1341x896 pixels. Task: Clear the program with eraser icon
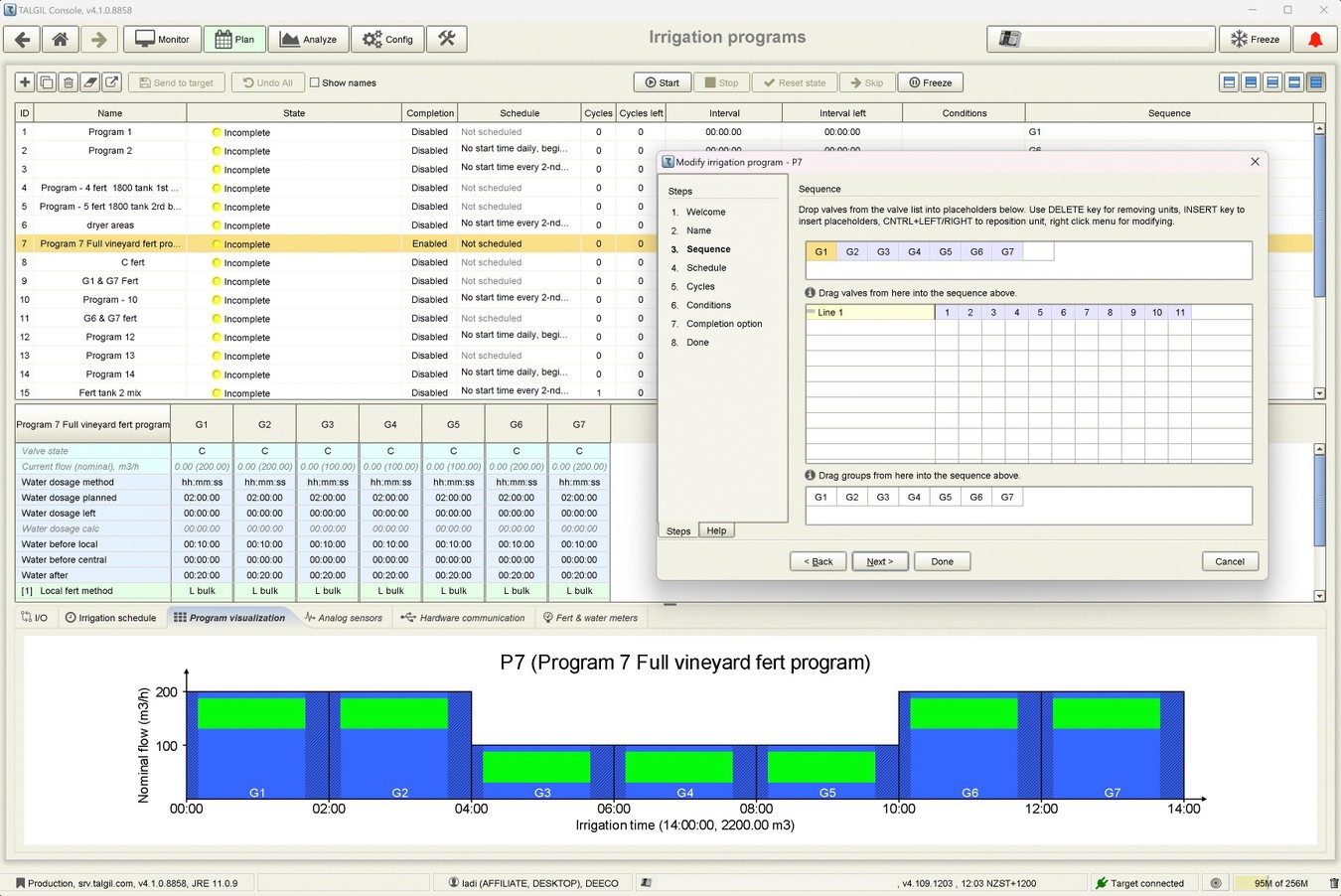pyautogui.click(x=90, y=82)
